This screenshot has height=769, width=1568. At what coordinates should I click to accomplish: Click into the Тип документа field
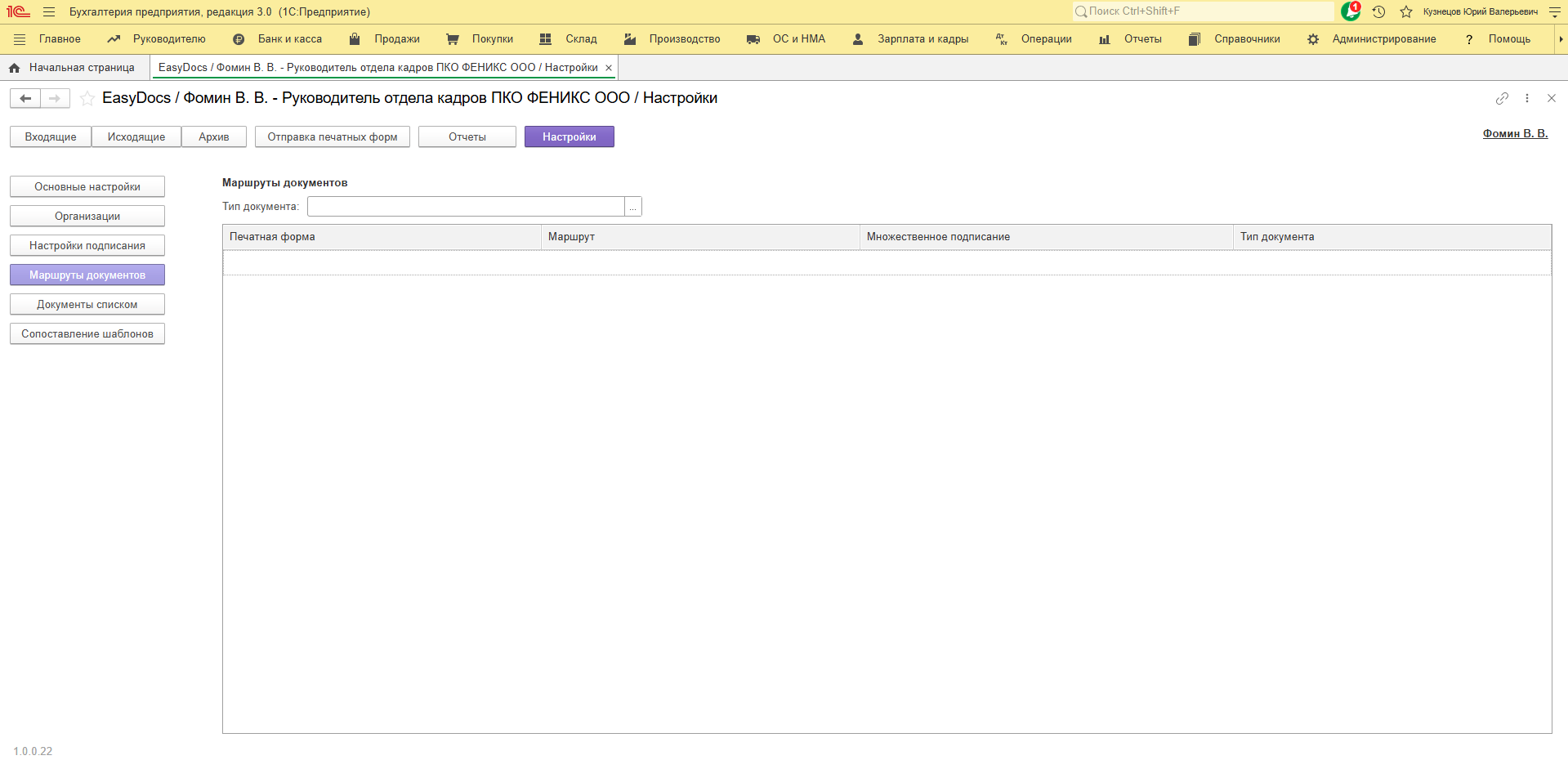point(466,207)
